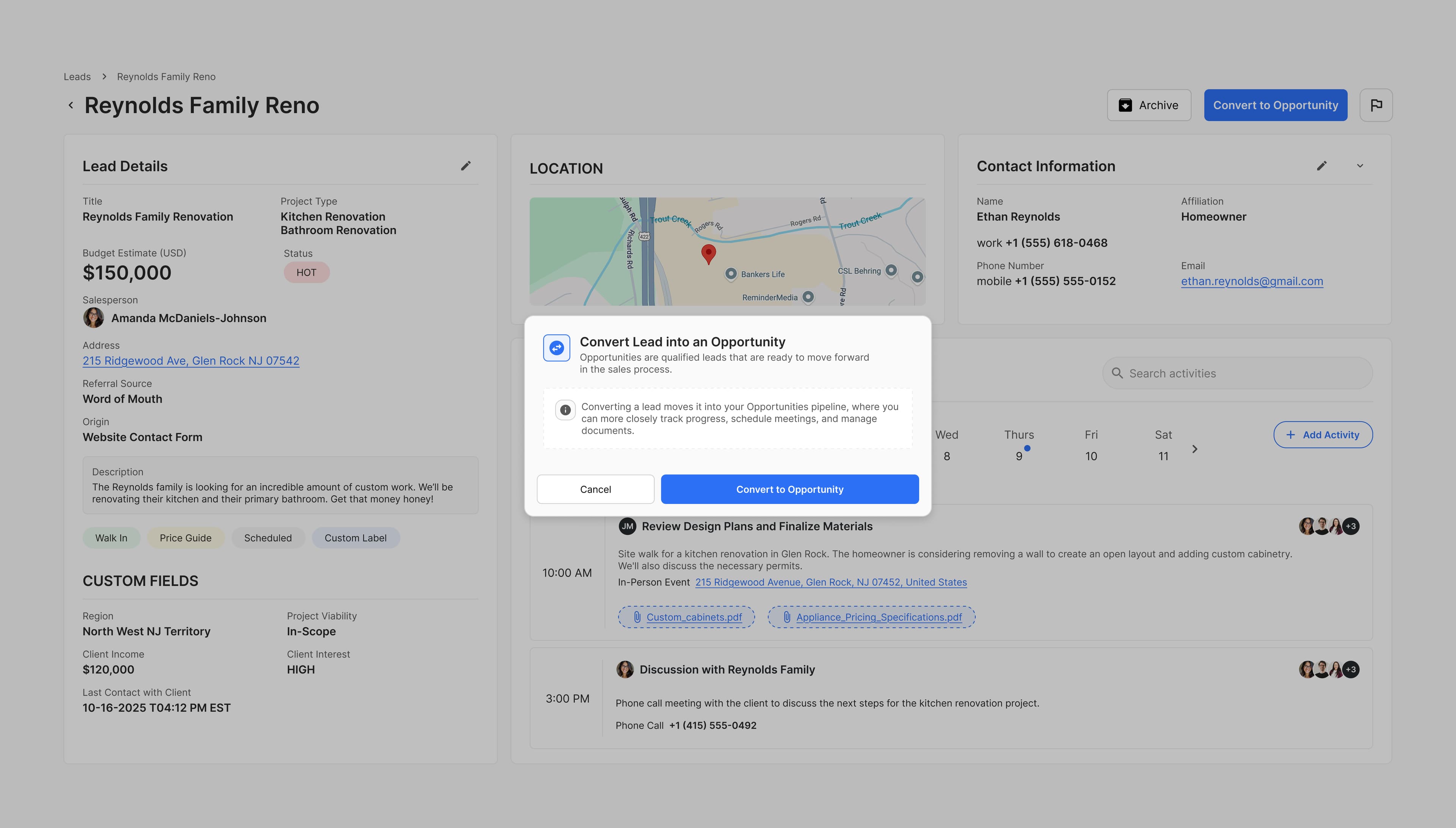
Task: Click the Word of Mouth referral source
Action: tap(122, 399)
